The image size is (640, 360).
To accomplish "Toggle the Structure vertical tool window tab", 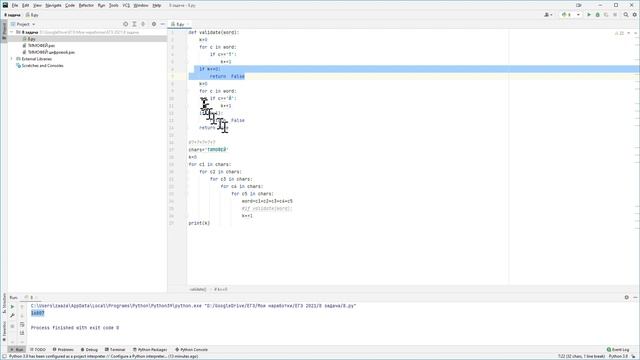I will click(4, 304).
